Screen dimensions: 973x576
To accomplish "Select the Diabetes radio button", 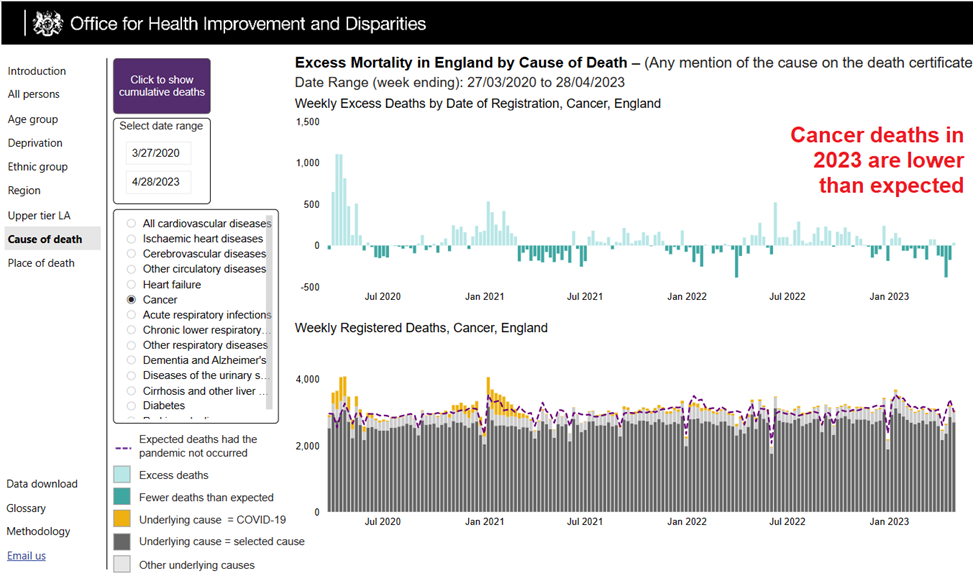I will [x=131, y=406].
